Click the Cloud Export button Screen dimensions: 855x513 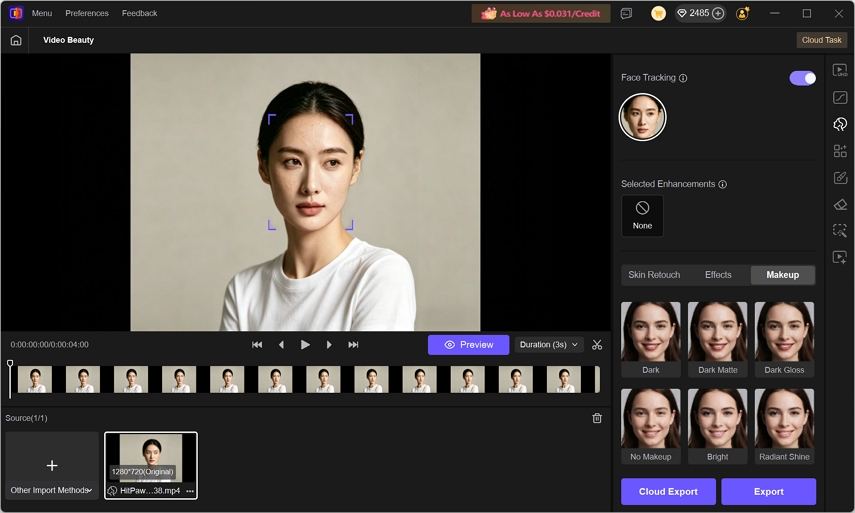tap(668, 491)
